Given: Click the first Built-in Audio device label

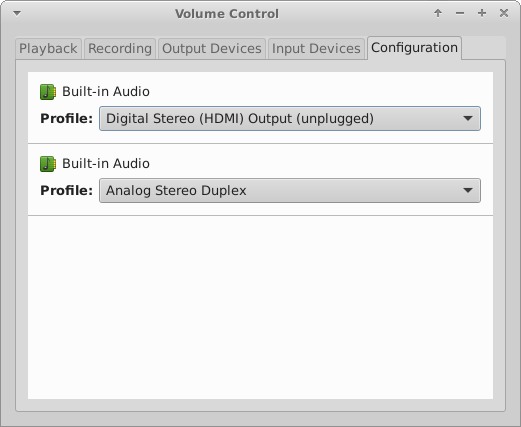Looking at the screenshot, I should tap(106, 92).
